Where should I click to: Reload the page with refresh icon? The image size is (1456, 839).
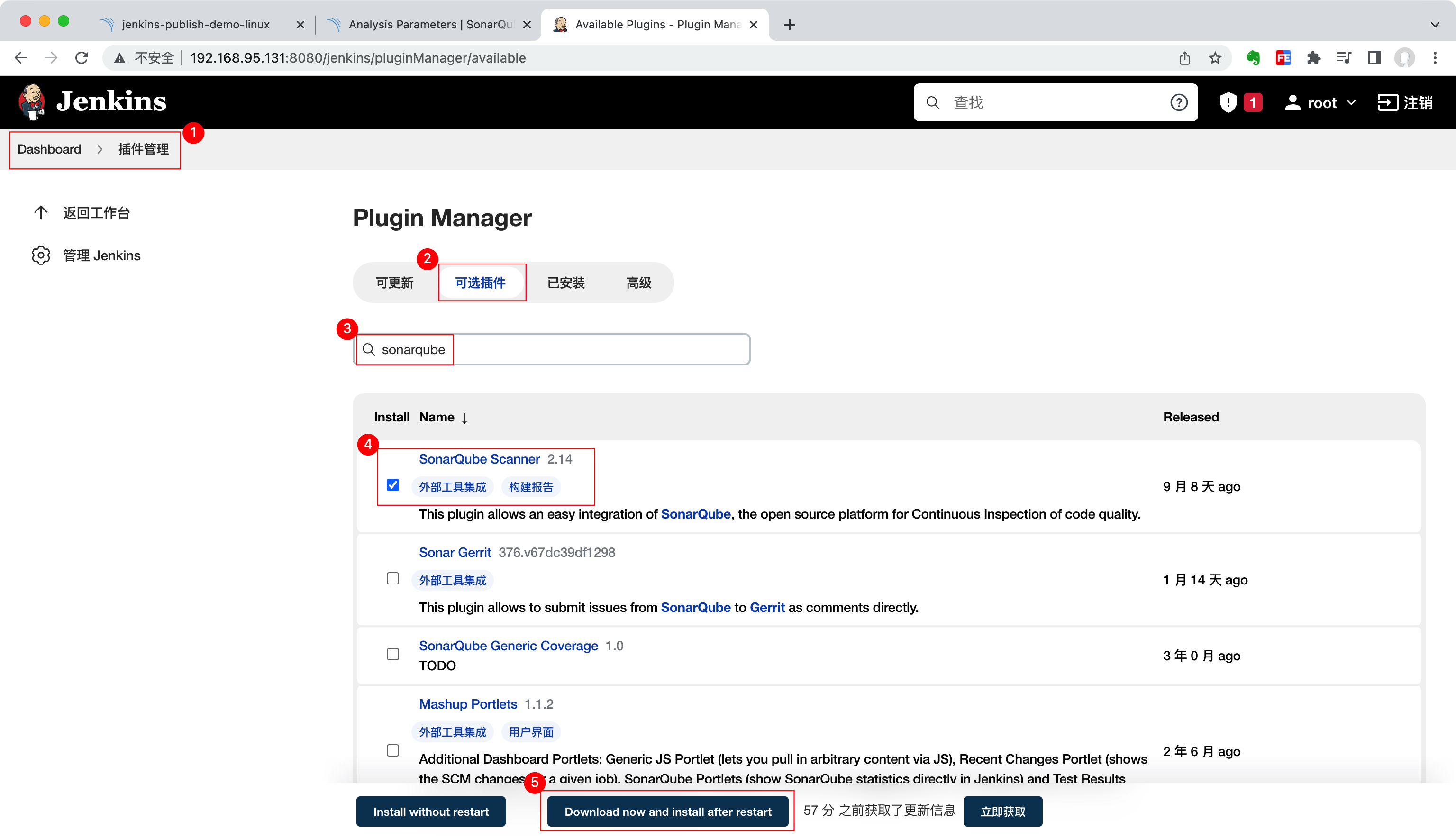[x=82, y=58]
